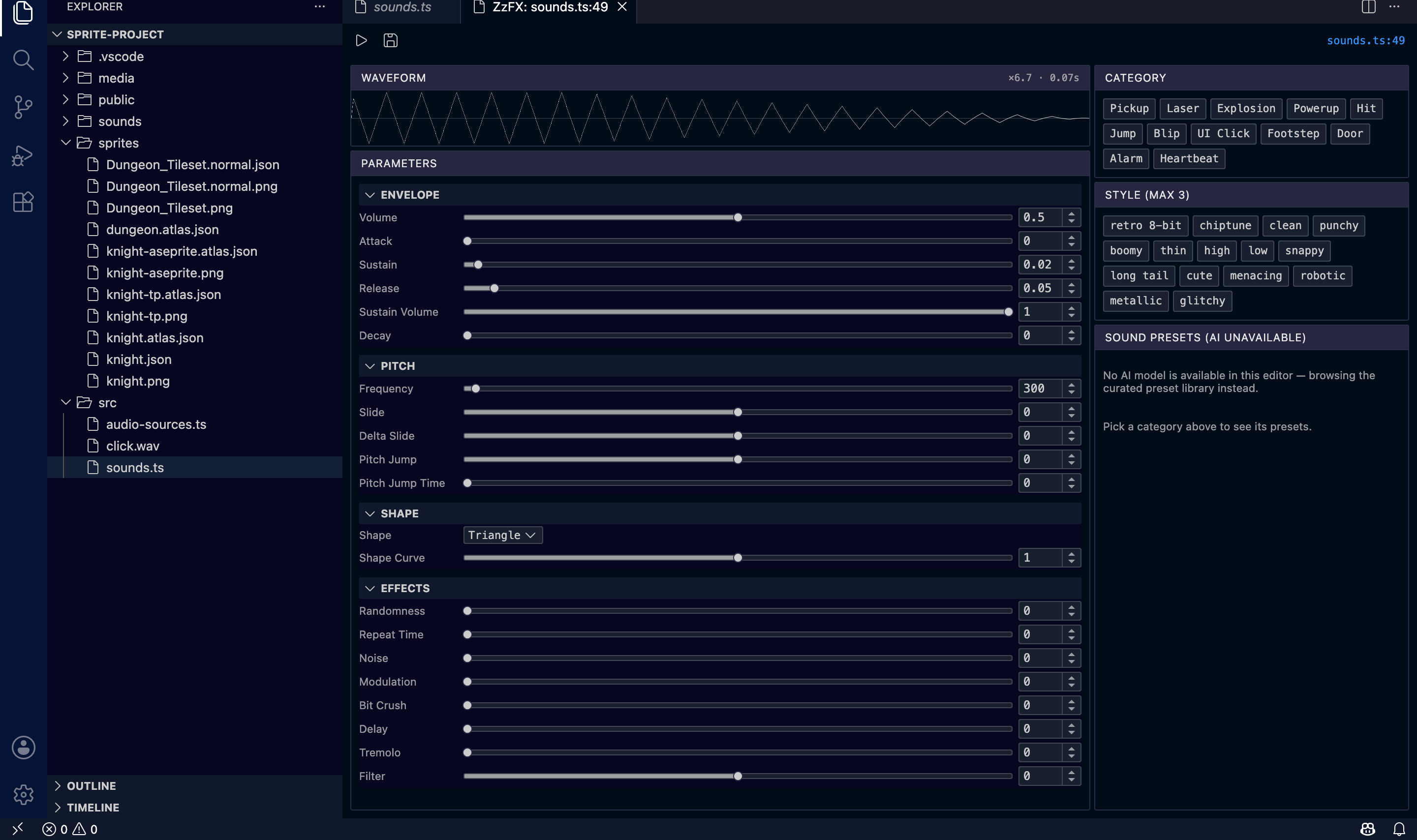Follow the sounds.ts:49 source link

tap(1365, 40)
